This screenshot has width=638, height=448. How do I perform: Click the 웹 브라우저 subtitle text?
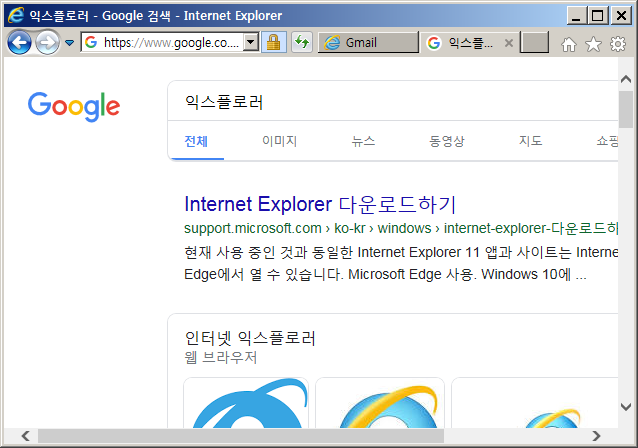coord(221,358)
